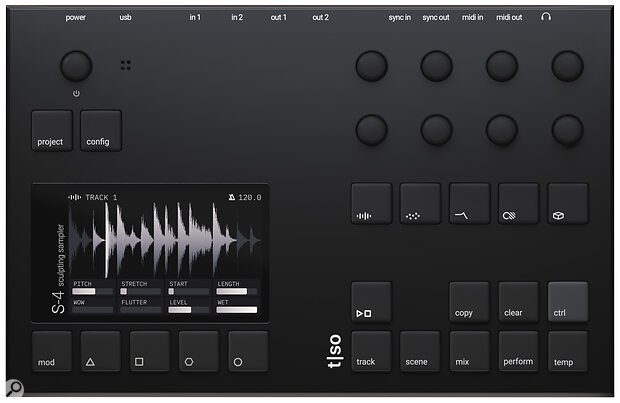Click the project button

[x=52, y=131]
